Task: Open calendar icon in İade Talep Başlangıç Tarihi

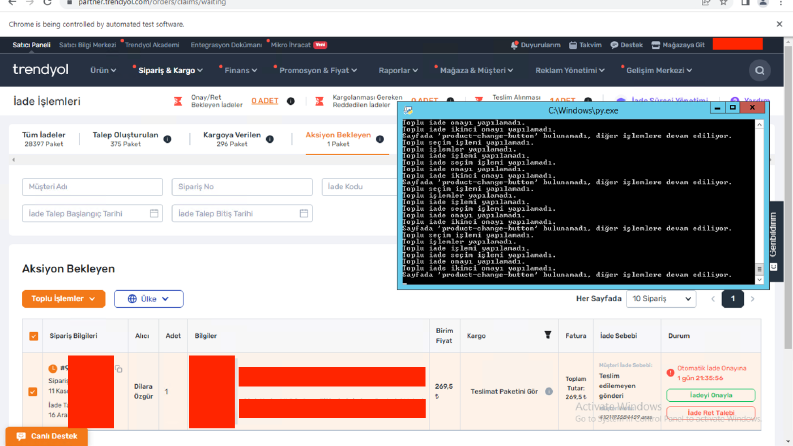Action: pos(154,213)
